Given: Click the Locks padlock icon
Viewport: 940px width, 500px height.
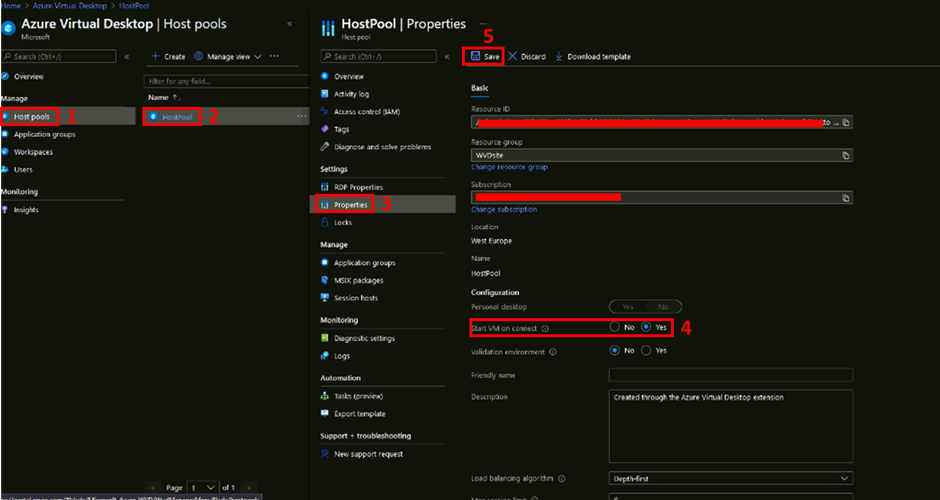Looking at the screenshot, I should click(x=325, y=222).
